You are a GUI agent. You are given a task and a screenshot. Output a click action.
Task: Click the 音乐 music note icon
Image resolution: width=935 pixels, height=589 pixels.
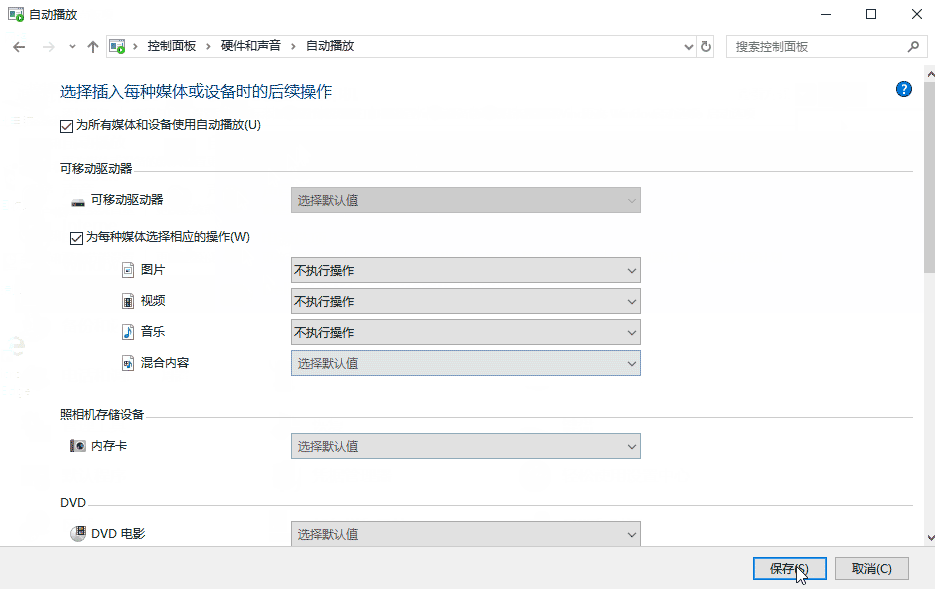(x=128, y=332)
